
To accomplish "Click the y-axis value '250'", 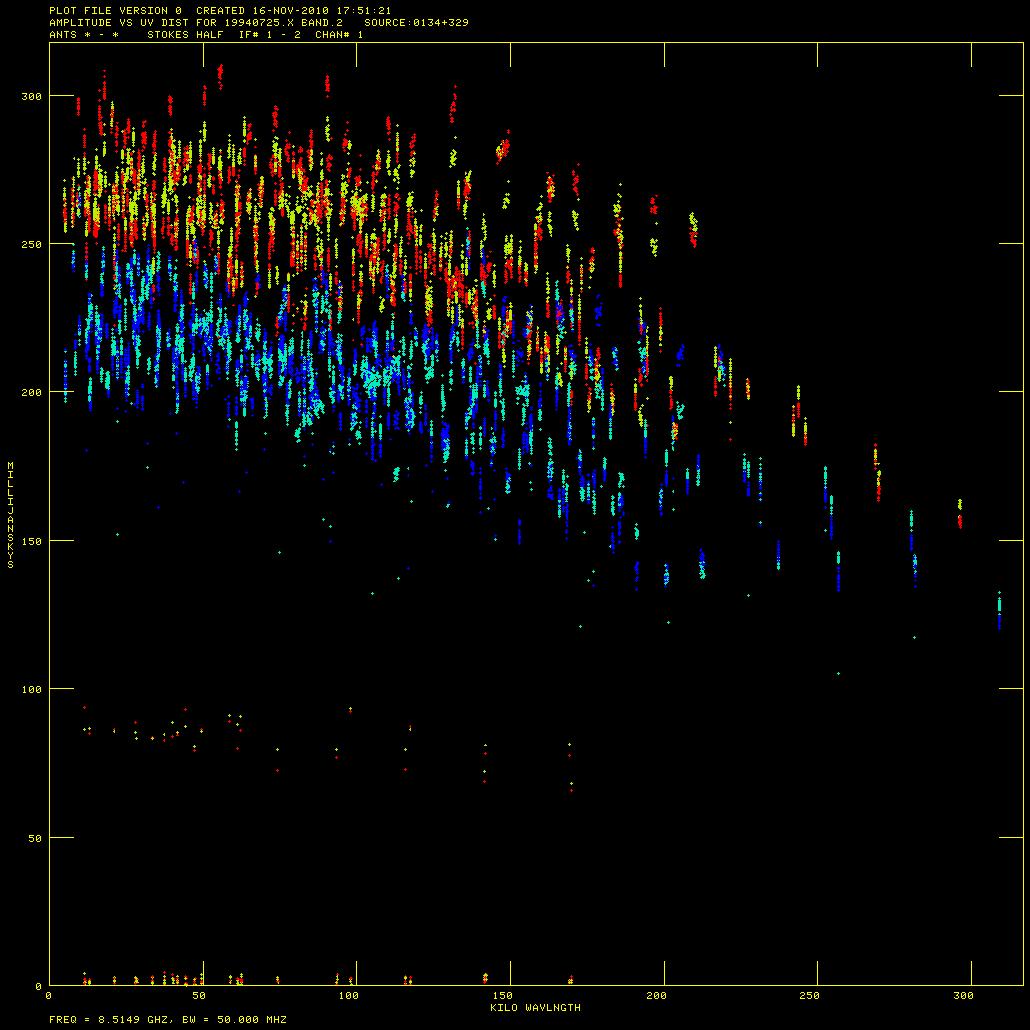I will [31, 244].
